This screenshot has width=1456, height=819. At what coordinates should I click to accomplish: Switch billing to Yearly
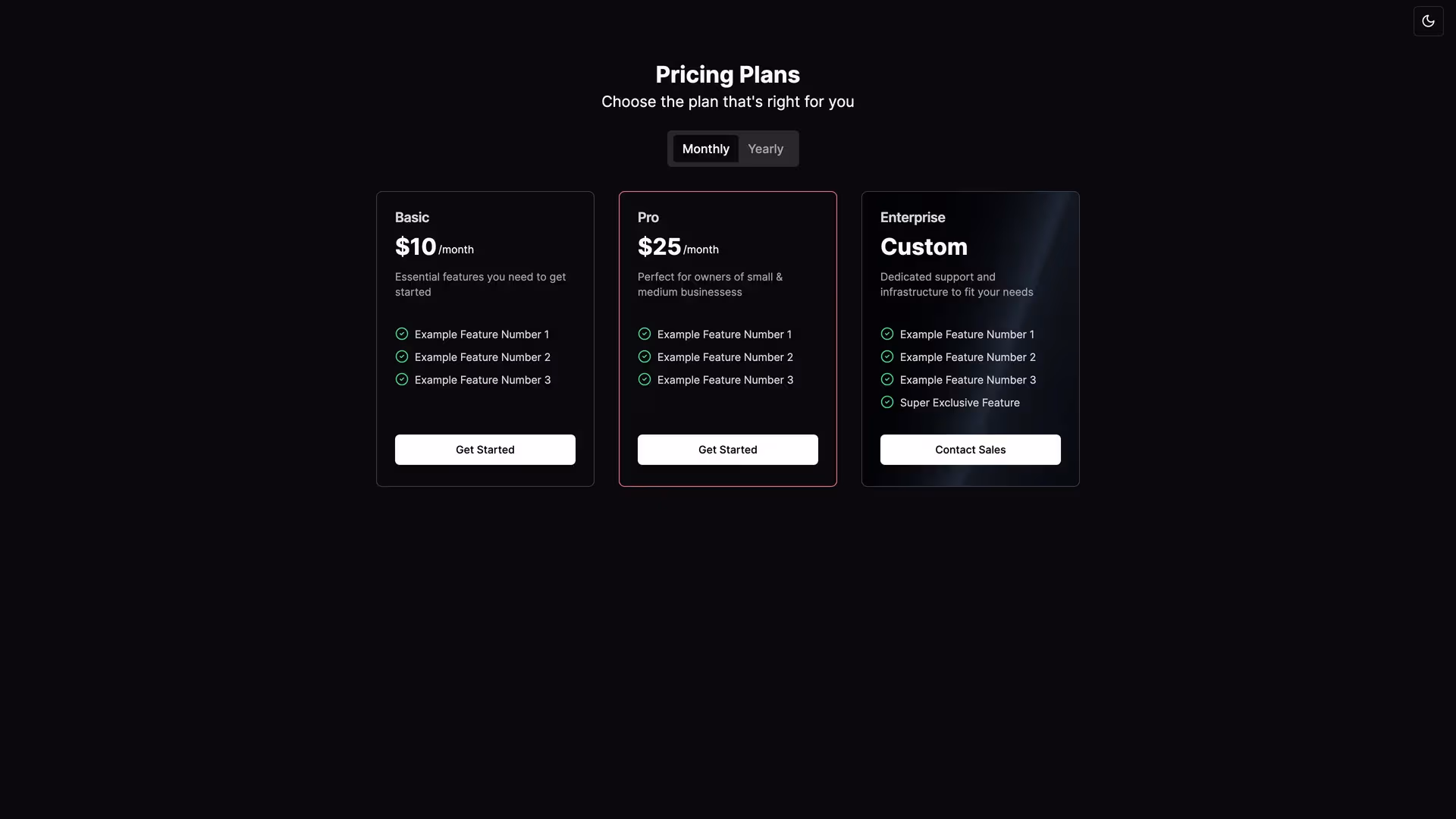pyautogui.click(x=765, y=149)
